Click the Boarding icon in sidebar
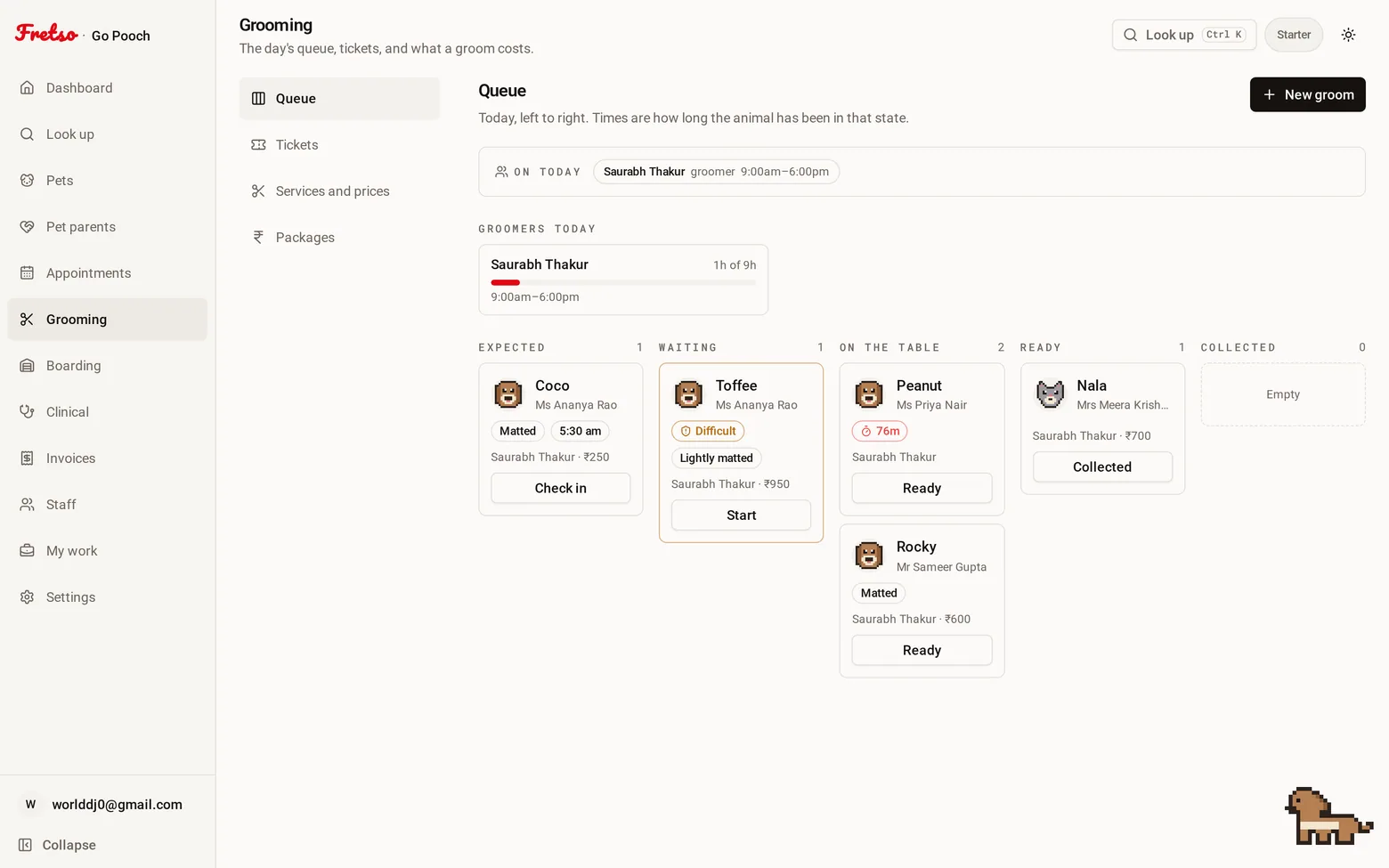Viewport: 1389px width, 868px height. 27,365
